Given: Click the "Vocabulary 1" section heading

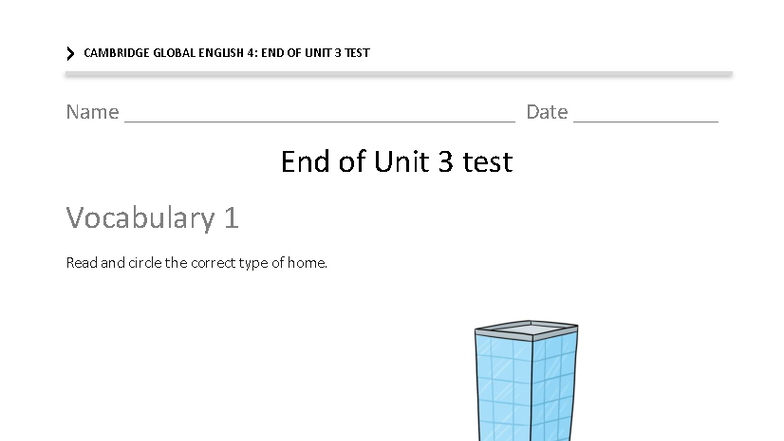Looking at the screenshot, I should [x=152, y=218].
